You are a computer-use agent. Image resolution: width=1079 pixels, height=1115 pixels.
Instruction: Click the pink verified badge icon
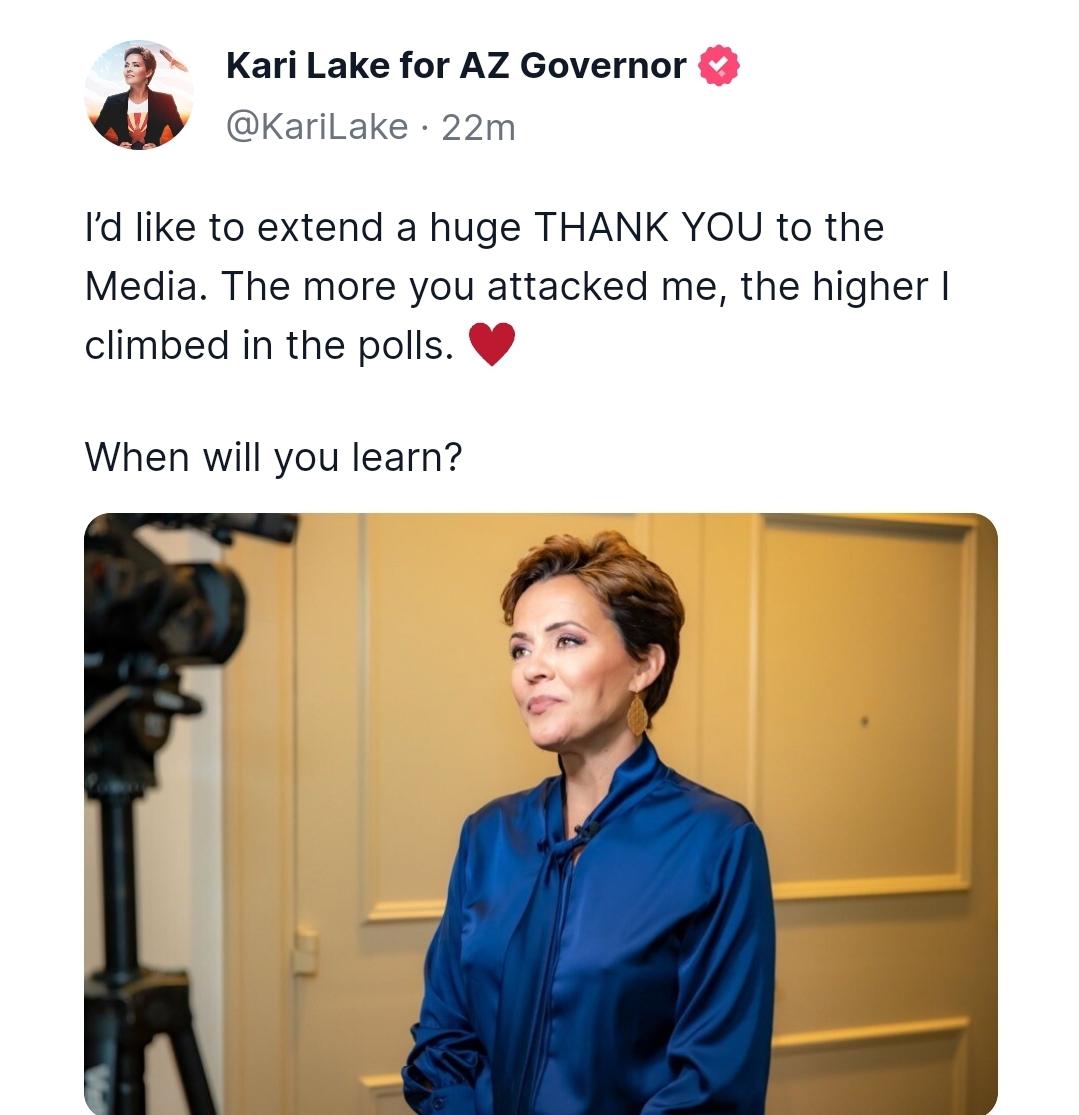[718, 65]
